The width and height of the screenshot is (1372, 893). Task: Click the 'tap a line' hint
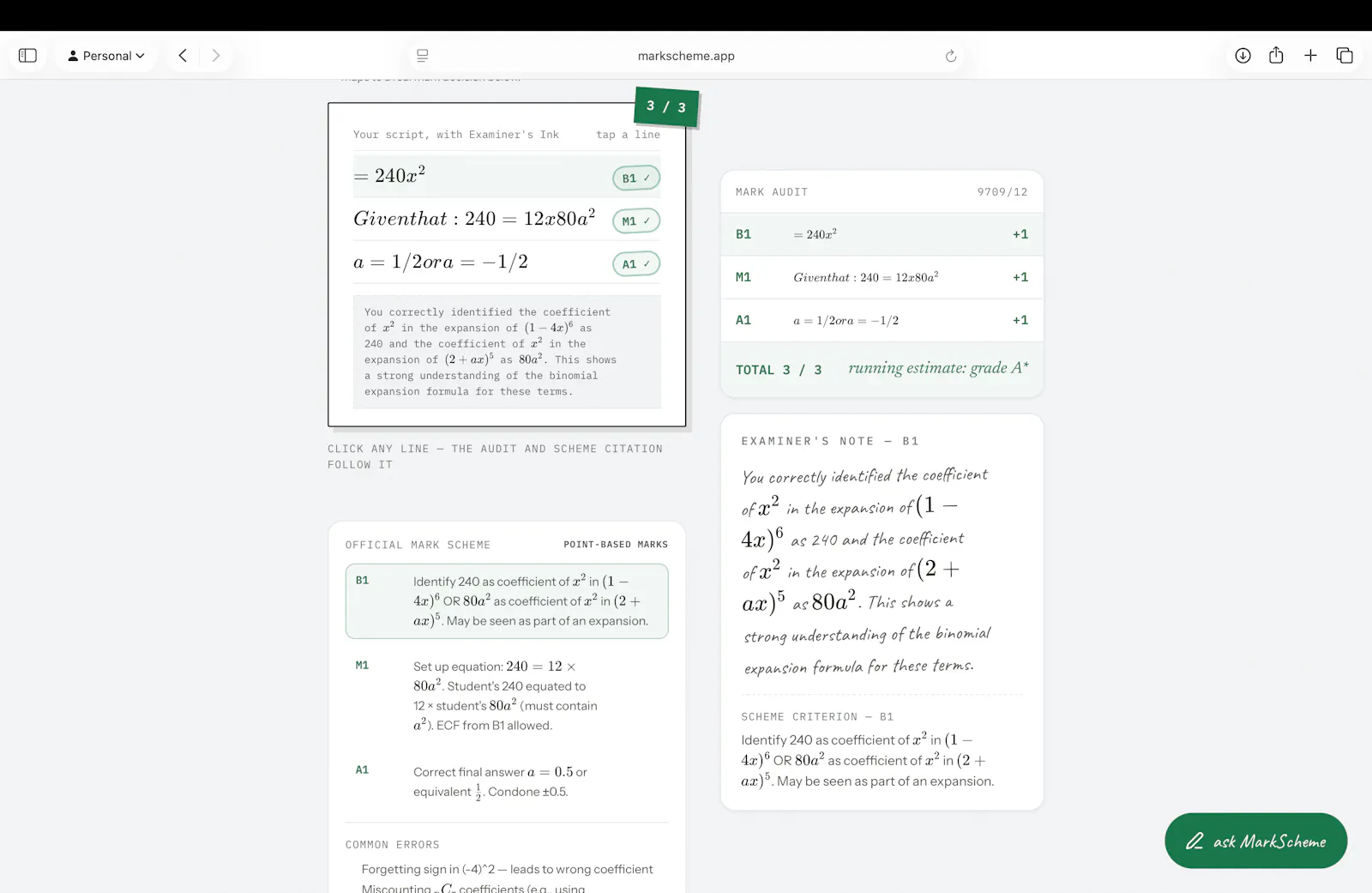(x=628, y=135)
